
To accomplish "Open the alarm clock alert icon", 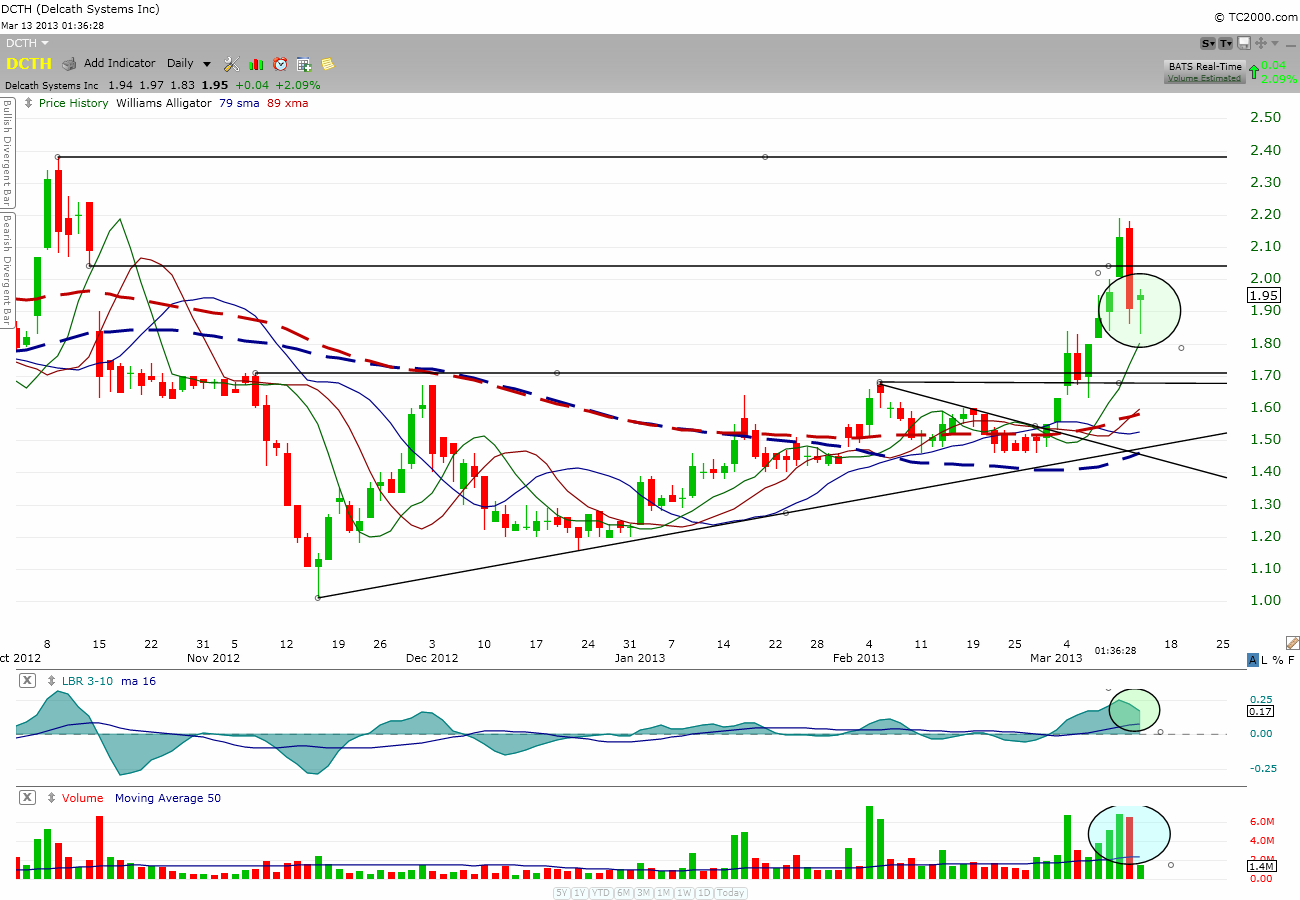I will point(280,64).
